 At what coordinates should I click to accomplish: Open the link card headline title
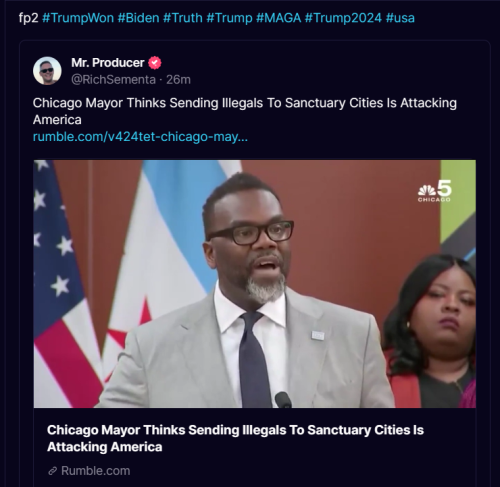(235, 438)
